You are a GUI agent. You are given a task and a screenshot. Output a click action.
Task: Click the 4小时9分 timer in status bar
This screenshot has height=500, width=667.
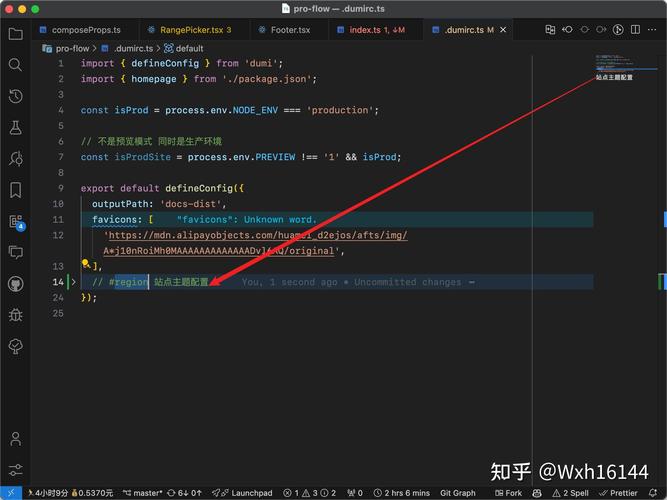pyautogui.click(x=48, y=493)
